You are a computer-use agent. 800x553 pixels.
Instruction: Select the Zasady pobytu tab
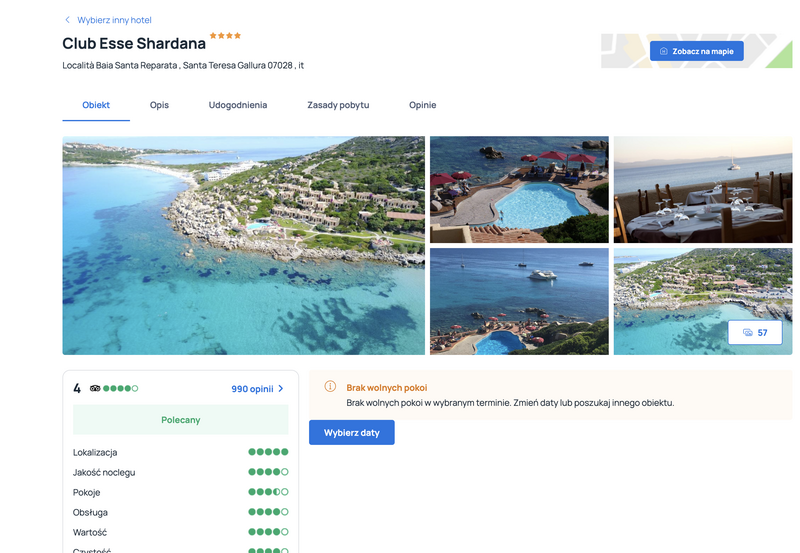(338, 105)
